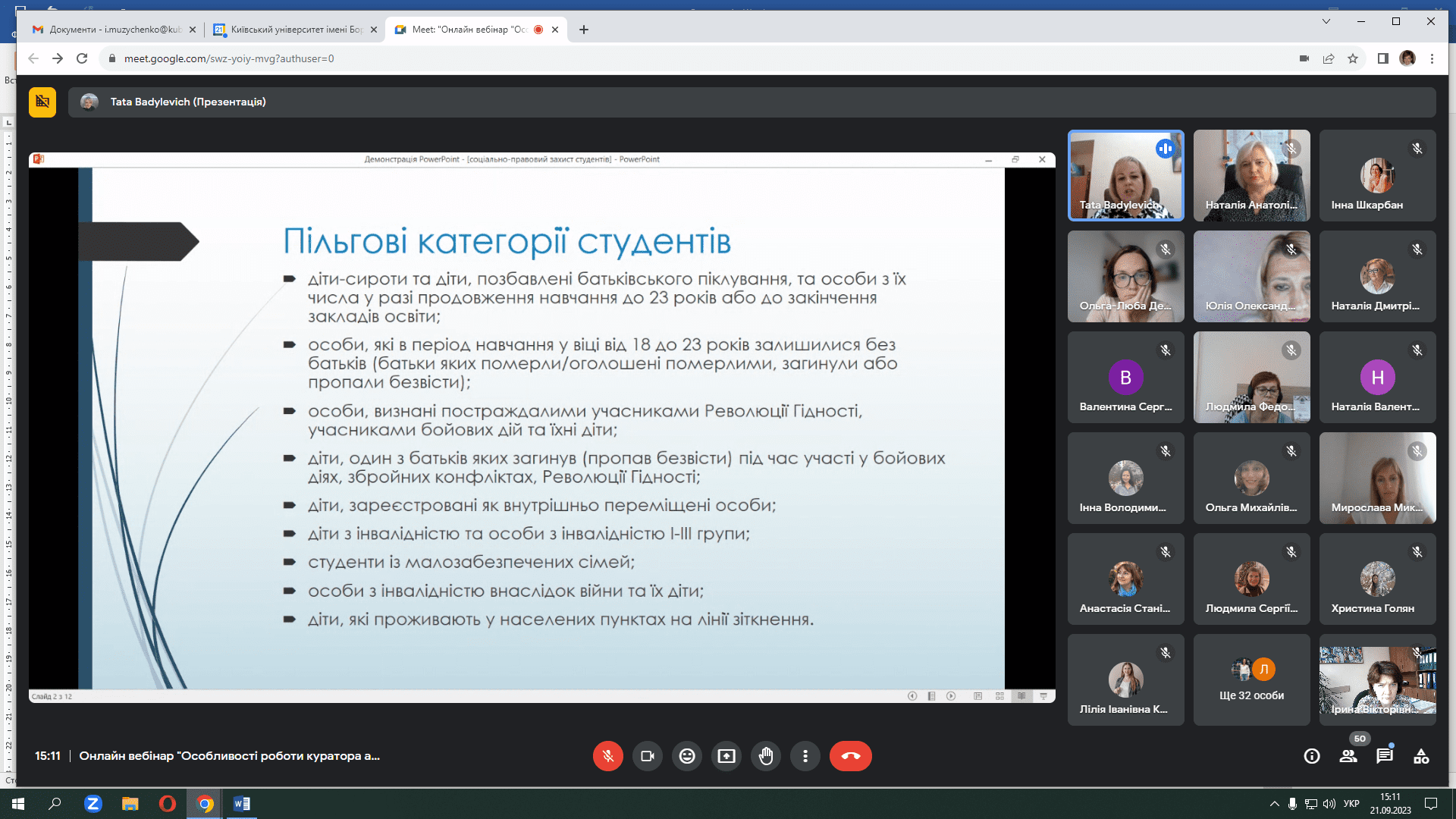
Task: Show the participants list icon showing 50
Action: coord(1349,755)
